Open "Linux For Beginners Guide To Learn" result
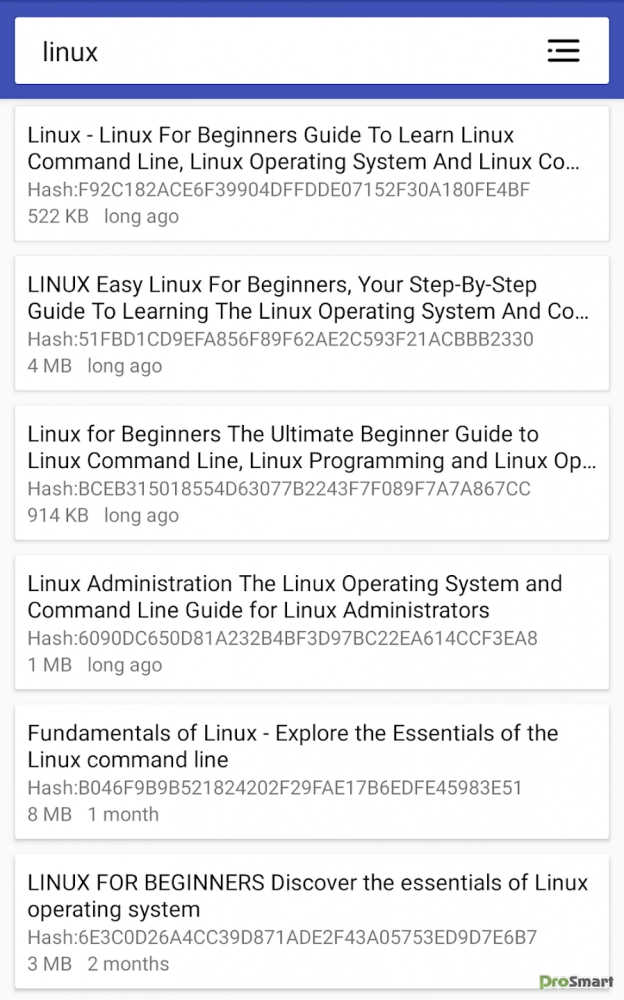 coord(304,148)
